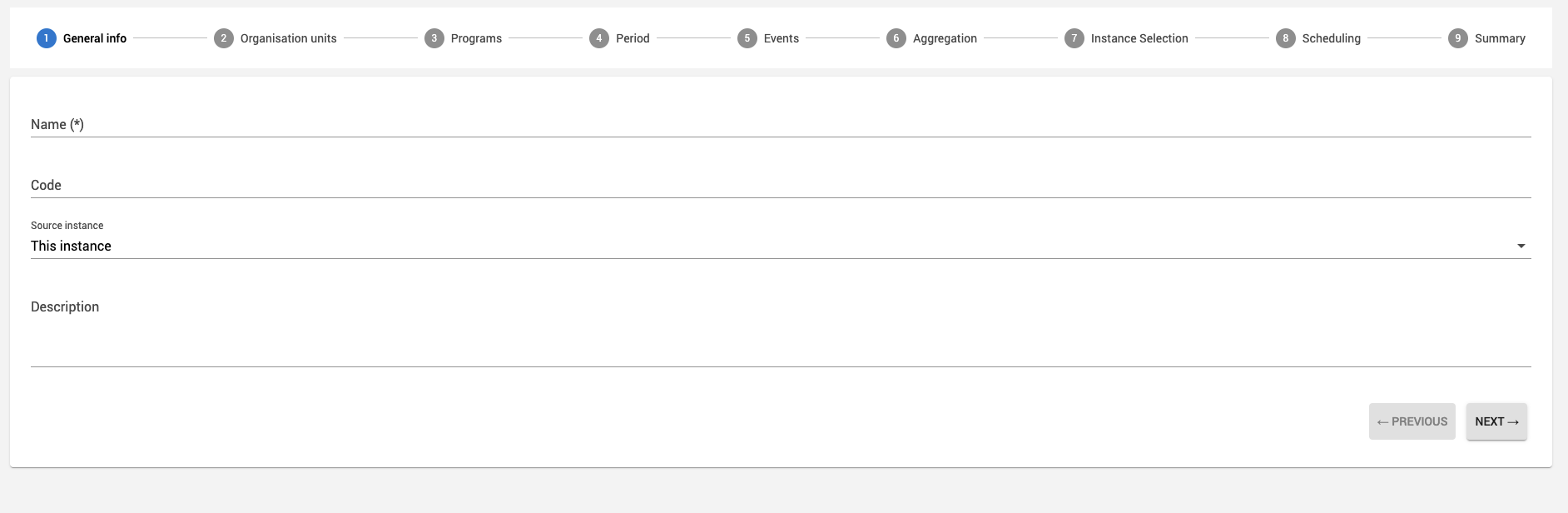Click the step 1 General info circle

pos(46,38)
